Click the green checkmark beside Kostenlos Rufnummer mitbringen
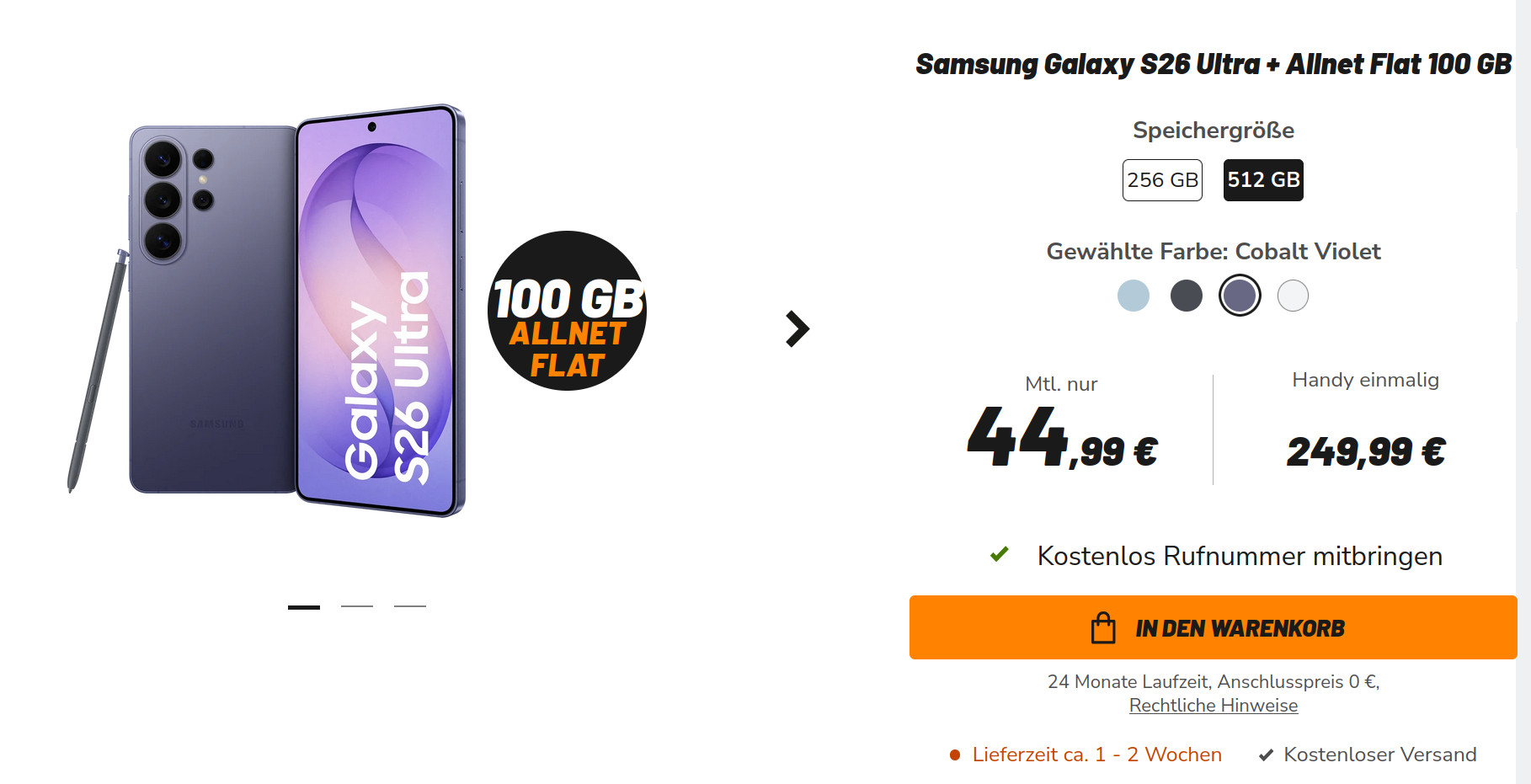 click(x=999, y=554)
